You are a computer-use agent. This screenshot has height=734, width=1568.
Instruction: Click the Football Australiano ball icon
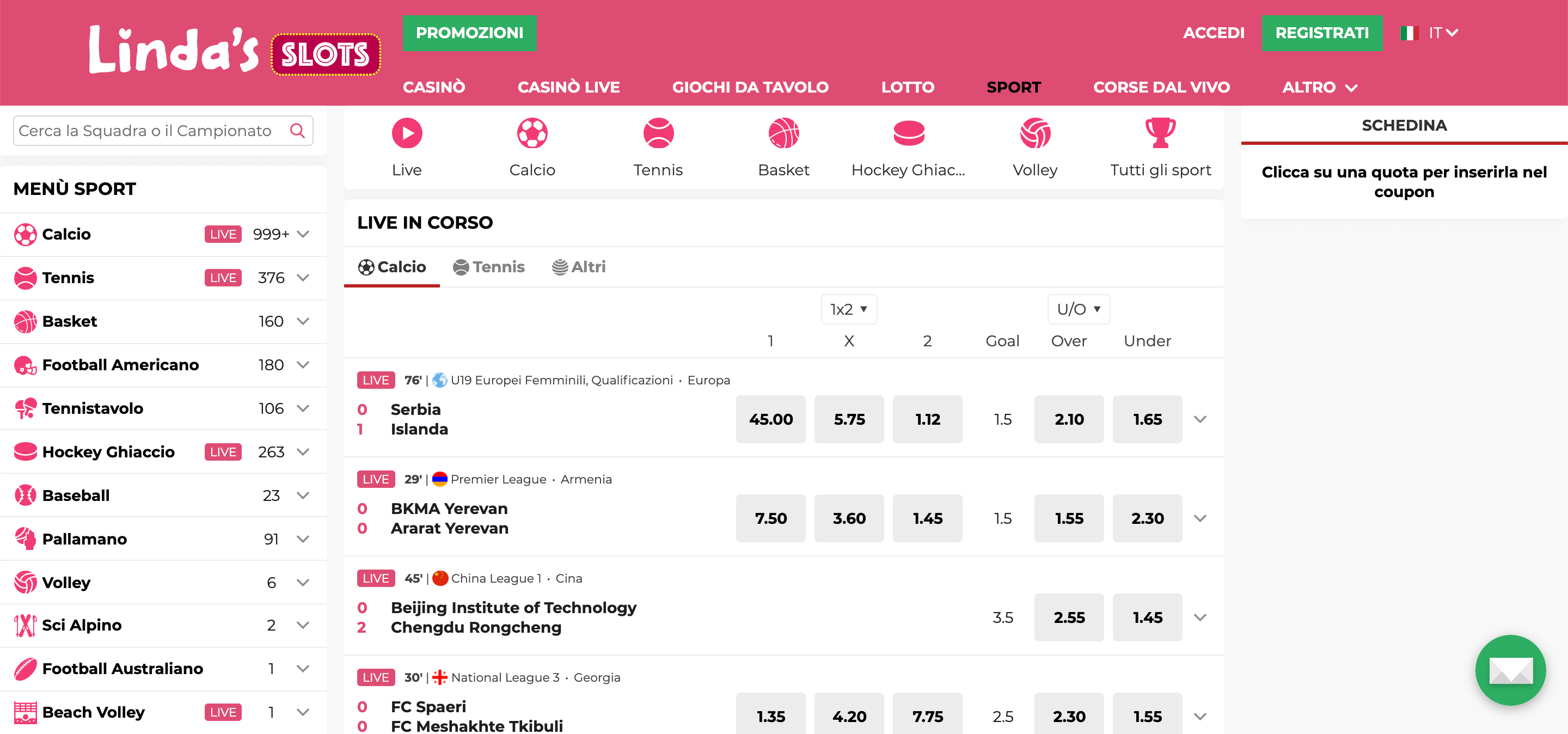pos(26,669)
